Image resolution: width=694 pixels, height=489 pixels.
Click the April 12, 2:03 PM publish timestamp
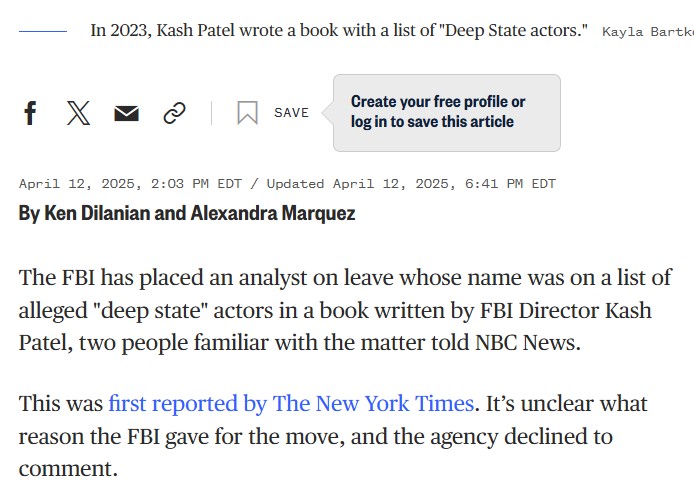130,184
